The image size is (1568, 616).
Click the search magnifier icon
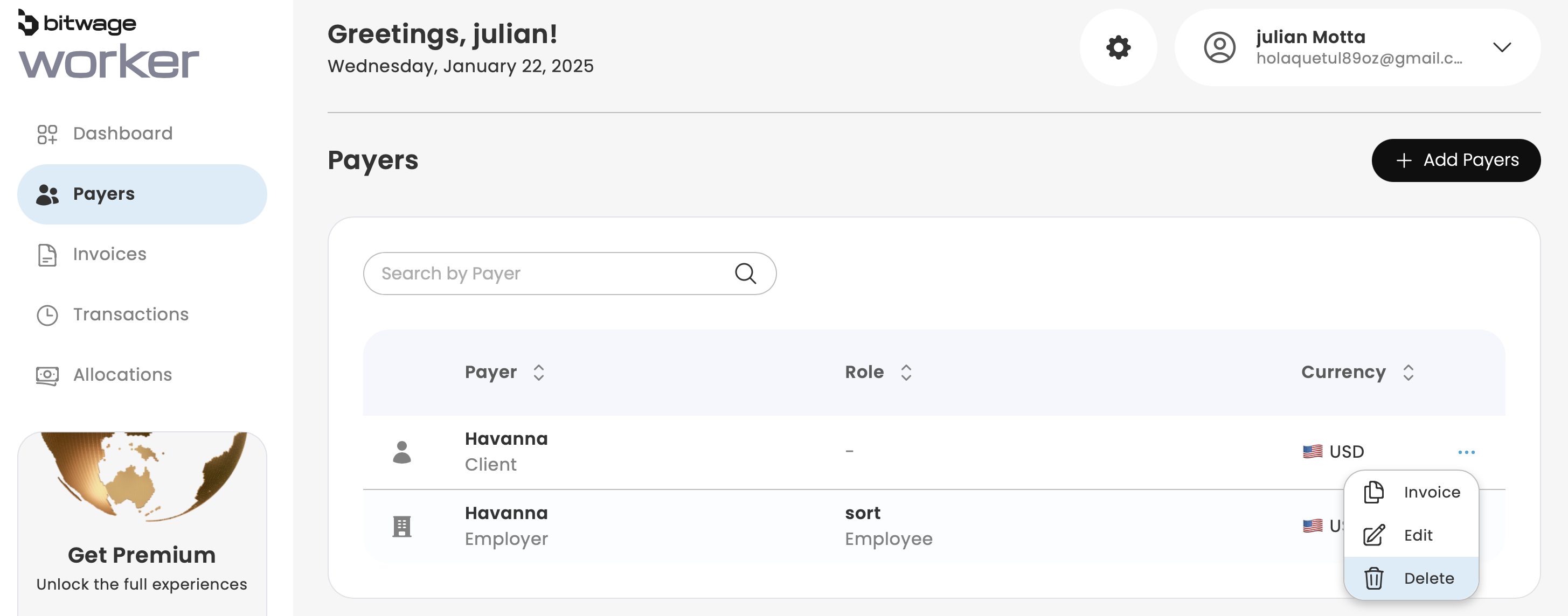pyautogui.click(x=745, y=274)
